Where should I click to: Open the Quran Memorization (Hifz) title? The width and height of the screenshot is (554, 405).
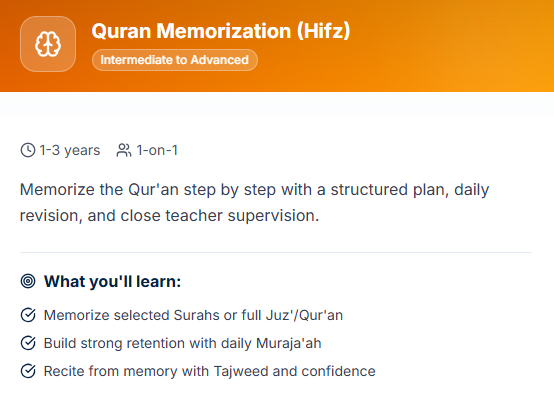click(x=221, y=31)
